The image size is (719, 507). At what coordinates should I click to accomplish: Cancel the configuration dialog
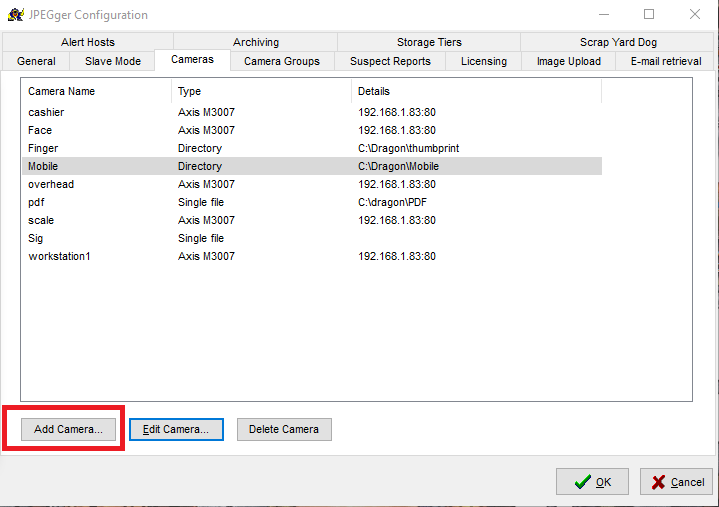click(x=676, y=482)
